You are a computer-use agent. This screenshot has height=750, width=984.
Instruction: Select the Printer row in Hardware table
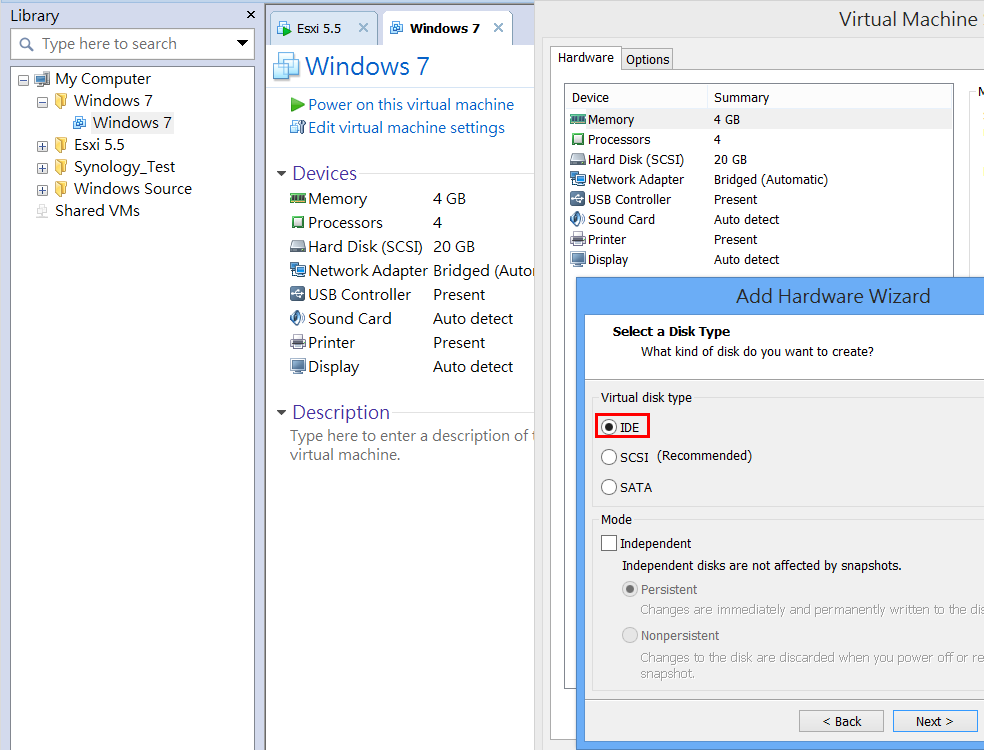(759, 240)
